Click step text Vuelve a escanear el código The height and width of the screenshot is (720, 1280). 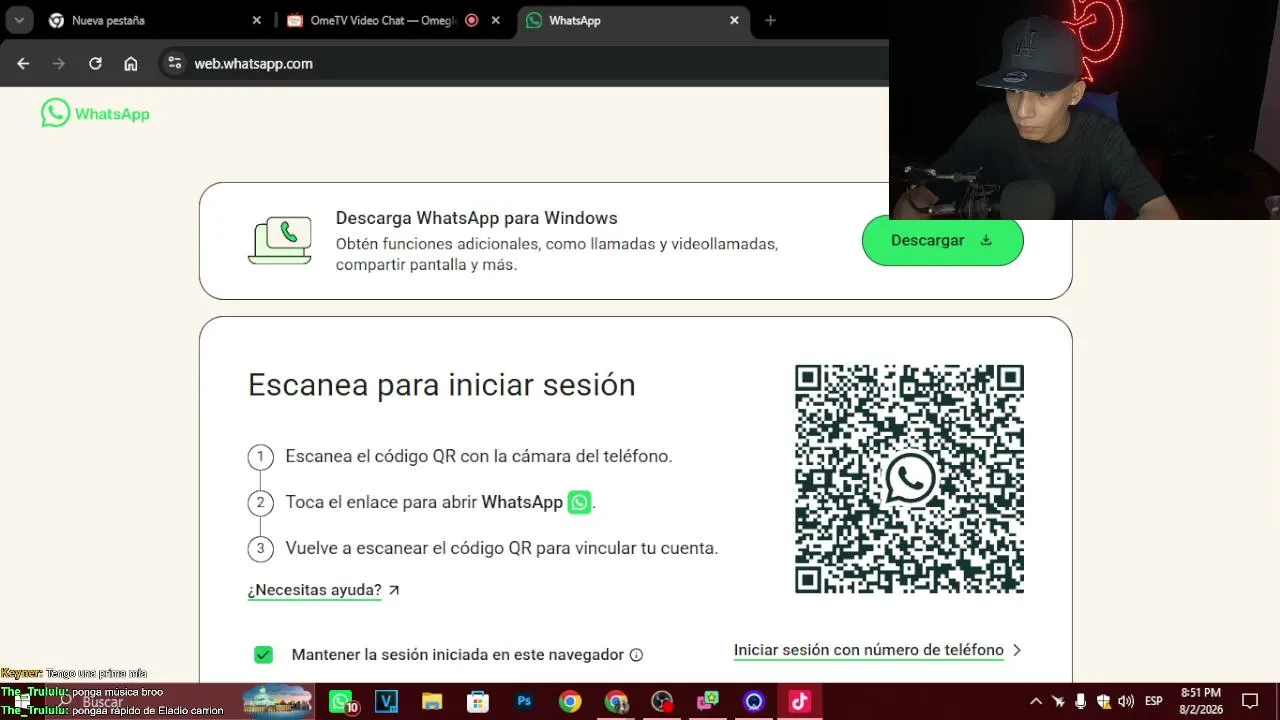pyautogui.click(x=501, y=548)
